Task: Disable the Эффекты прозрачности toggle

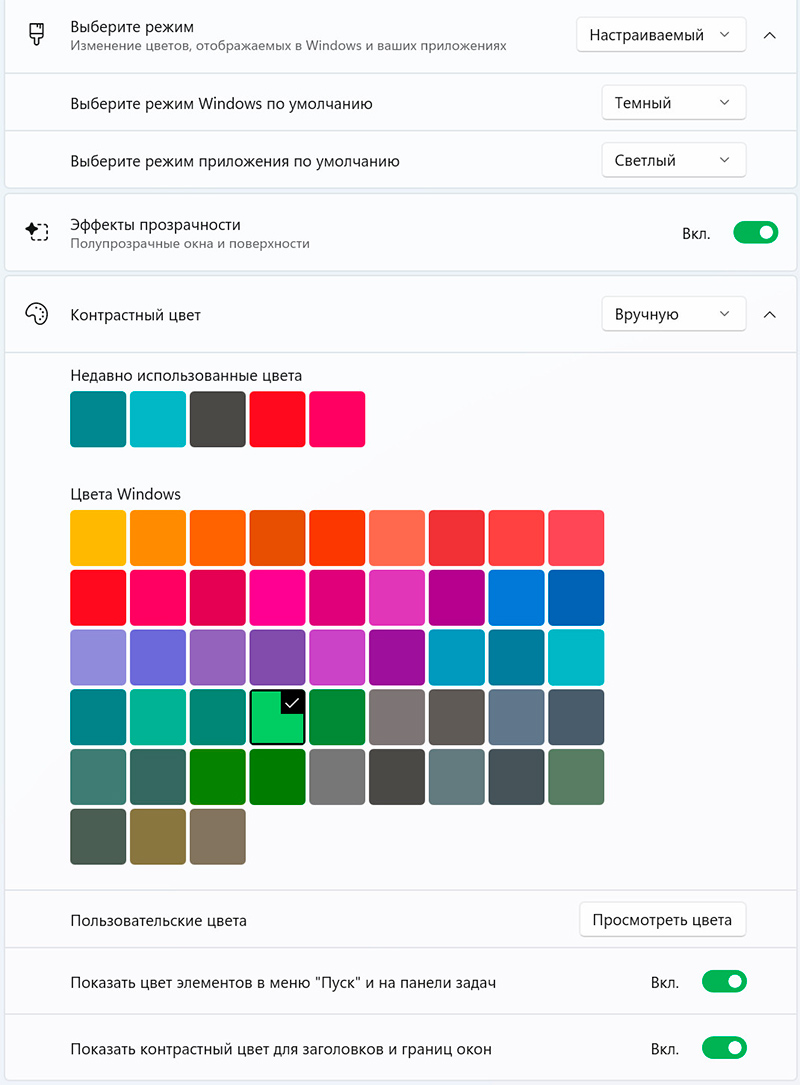Action: click(x=755, y=233)
